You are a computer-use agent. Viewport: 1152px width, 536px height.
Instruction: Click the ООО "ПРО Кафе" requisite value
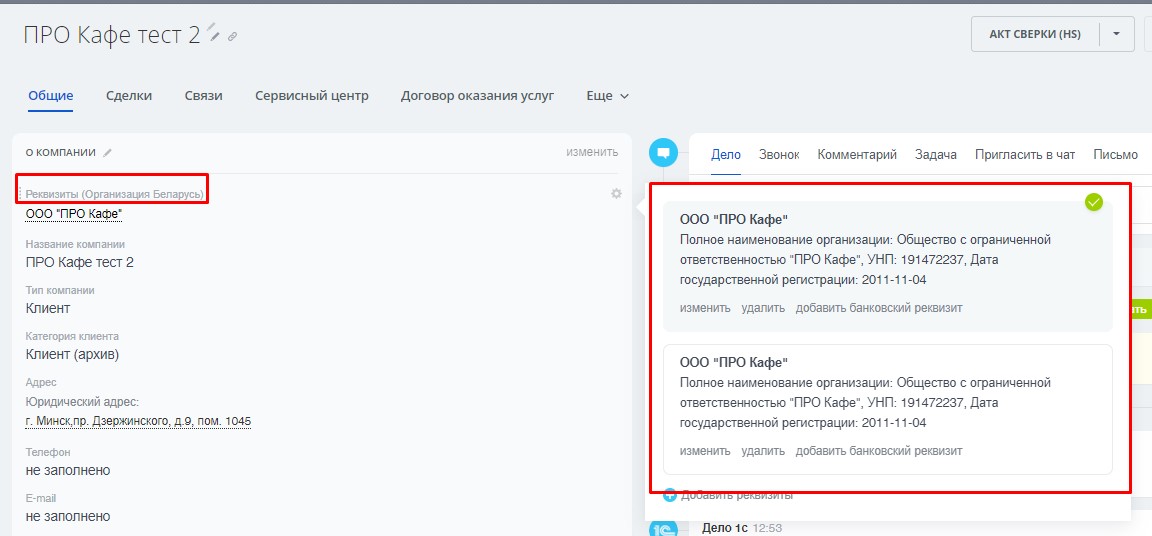[73, 214]
